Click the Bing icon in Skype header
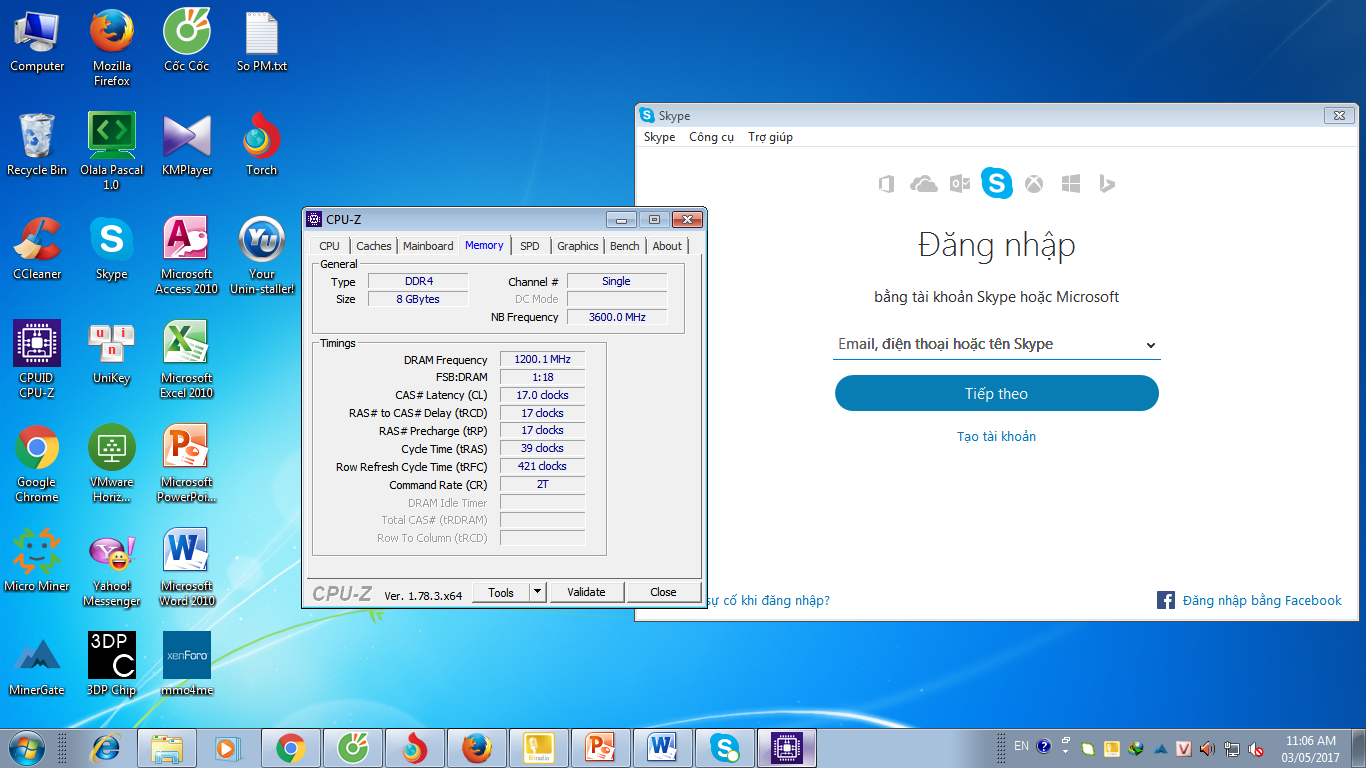The width and height of the screenshot is (1366, 768). click(x=1106, y=184)
